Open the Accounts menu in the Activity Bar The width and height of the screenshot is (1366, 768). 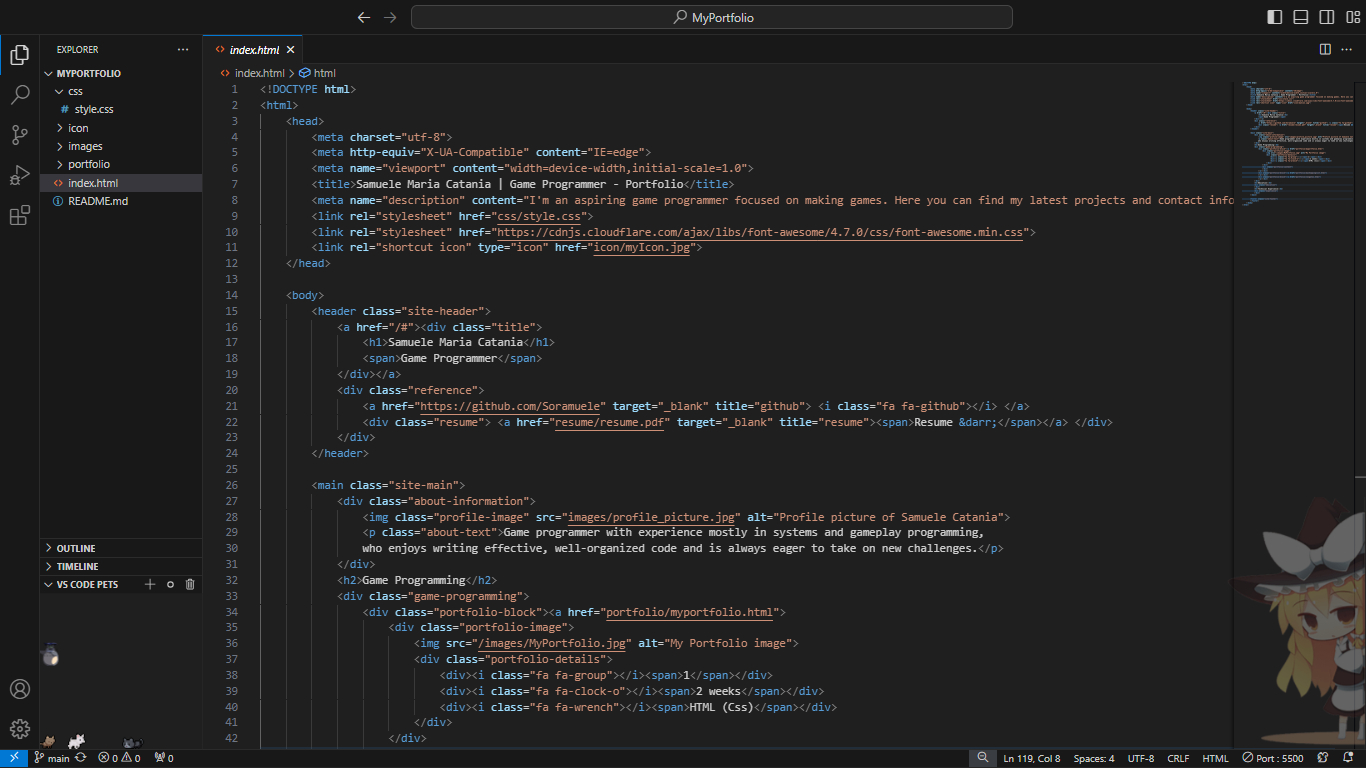[19, 689]
